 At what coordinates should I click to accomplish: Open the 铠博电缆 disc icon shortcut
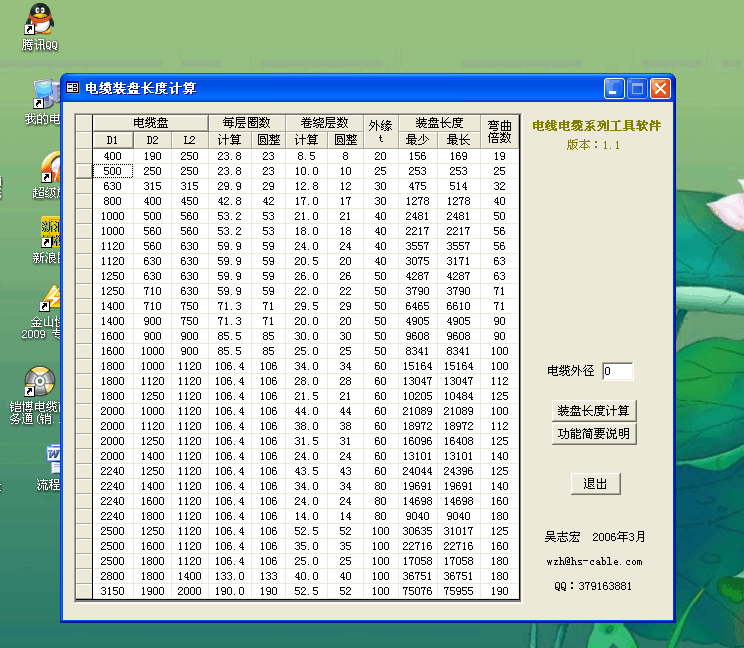point(40,382)
